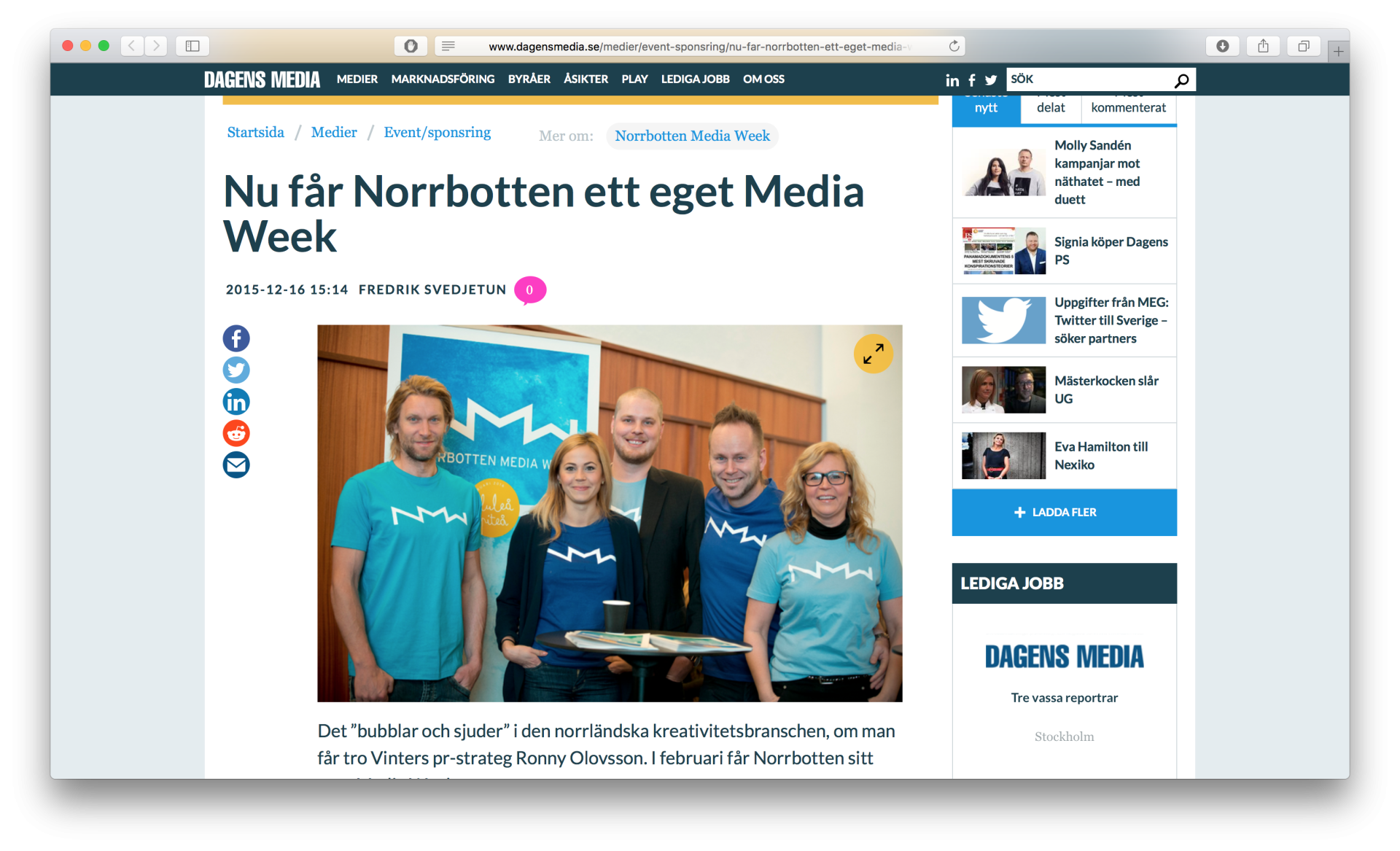The width and height of the screenshot is (1400, 851).
Task: Open the Facebook icon in header
Action: [x=972, y=80]
